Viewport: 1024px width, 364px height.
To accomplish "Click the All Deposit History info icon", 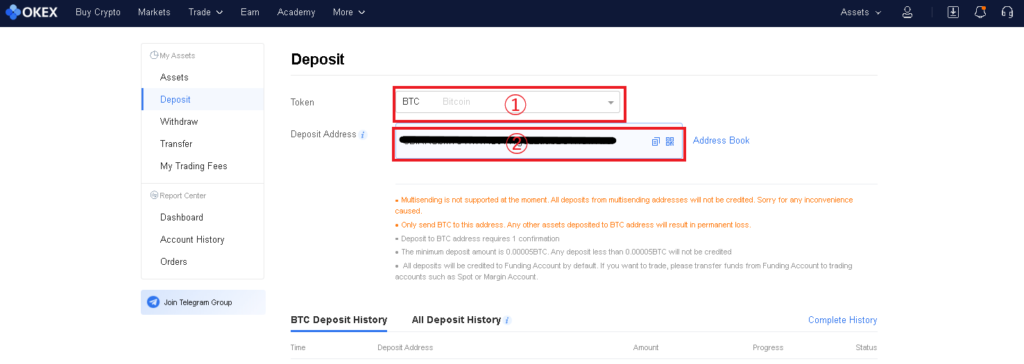I will tap(507, 320).
